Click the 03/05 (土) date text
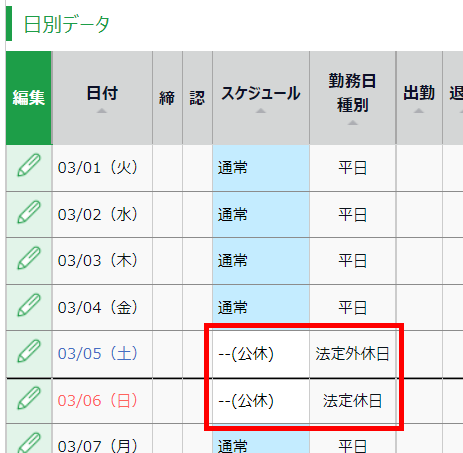This screenshot has height=453, width=463. 98,354
